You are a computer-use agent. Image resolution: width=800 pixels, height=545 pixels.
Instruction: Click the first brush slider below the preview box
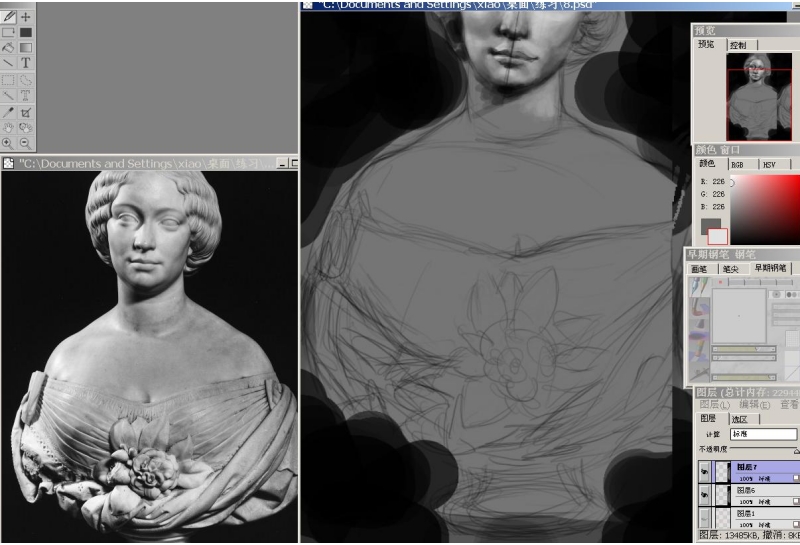744,349
